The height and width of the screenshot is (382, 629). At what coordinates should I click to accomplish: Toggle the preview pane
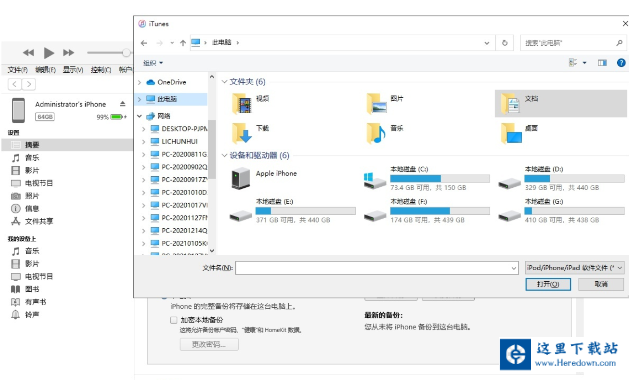pos(602,63)
